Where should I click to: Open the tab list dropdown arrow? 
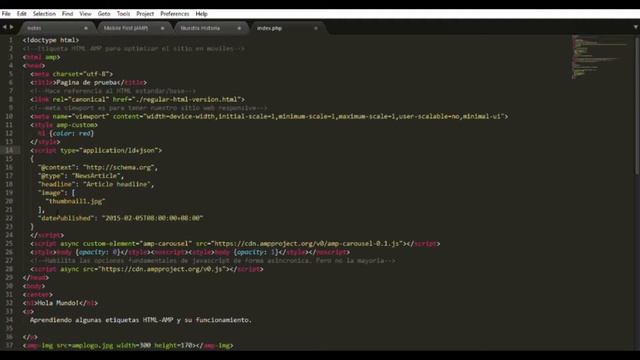click(x=636, y=27)
